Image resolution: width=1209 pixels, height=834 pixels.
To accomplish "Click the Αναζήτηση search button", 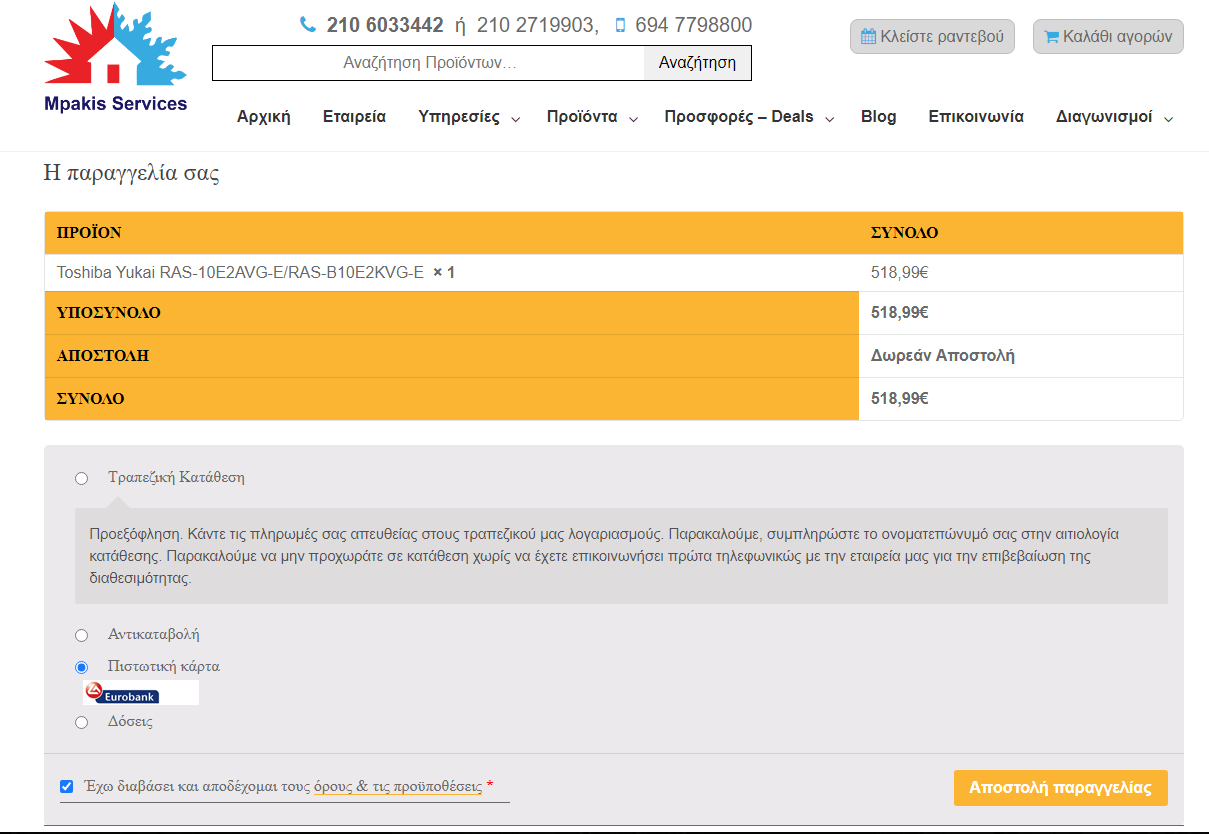I will (697, 63).
